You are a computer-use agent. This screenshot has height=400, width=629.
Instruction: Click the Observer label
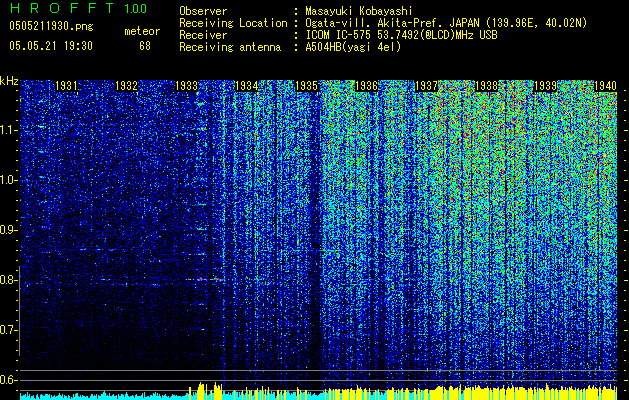pos(203,11)
